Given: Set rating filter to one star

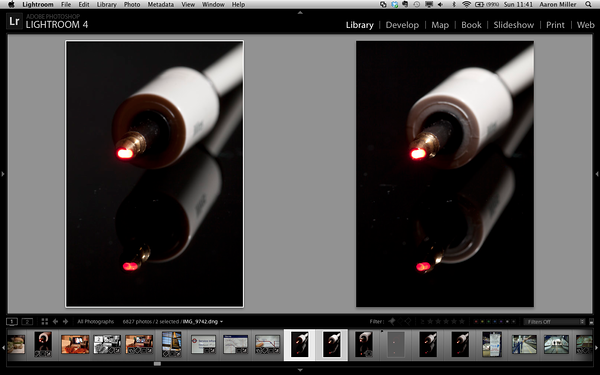Looking at the screenshot, I should [x=430, y=321].
